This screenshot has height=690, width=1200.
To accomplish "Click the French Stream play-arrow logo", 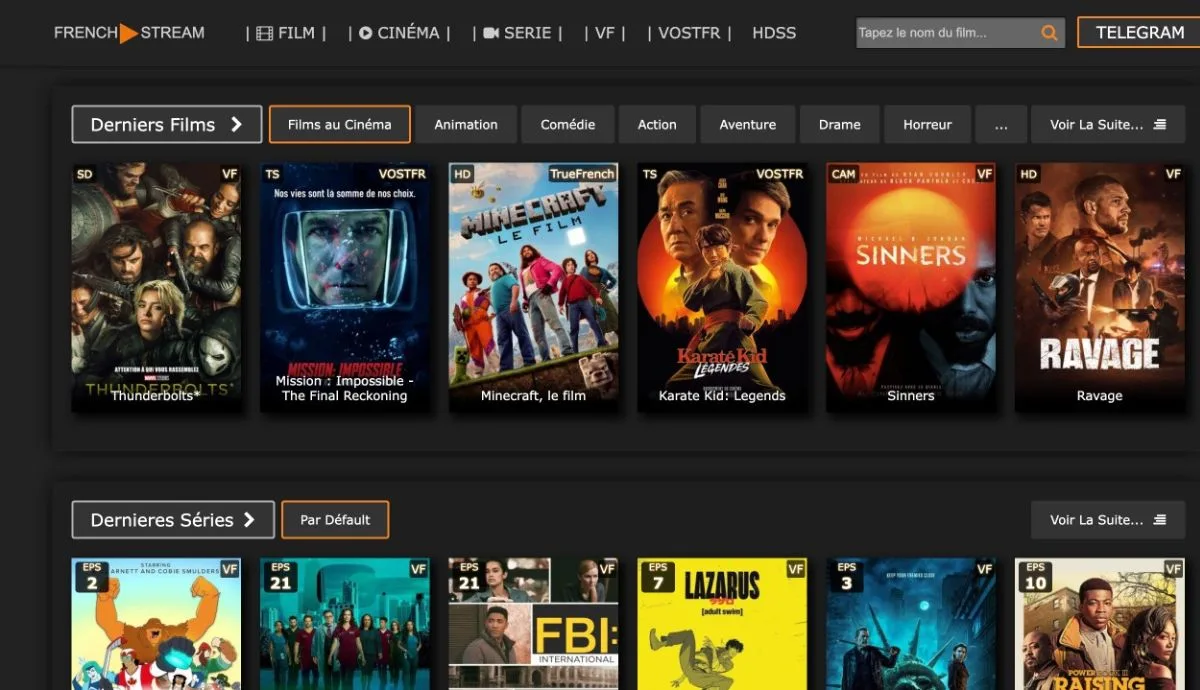I will coord(128,33).
